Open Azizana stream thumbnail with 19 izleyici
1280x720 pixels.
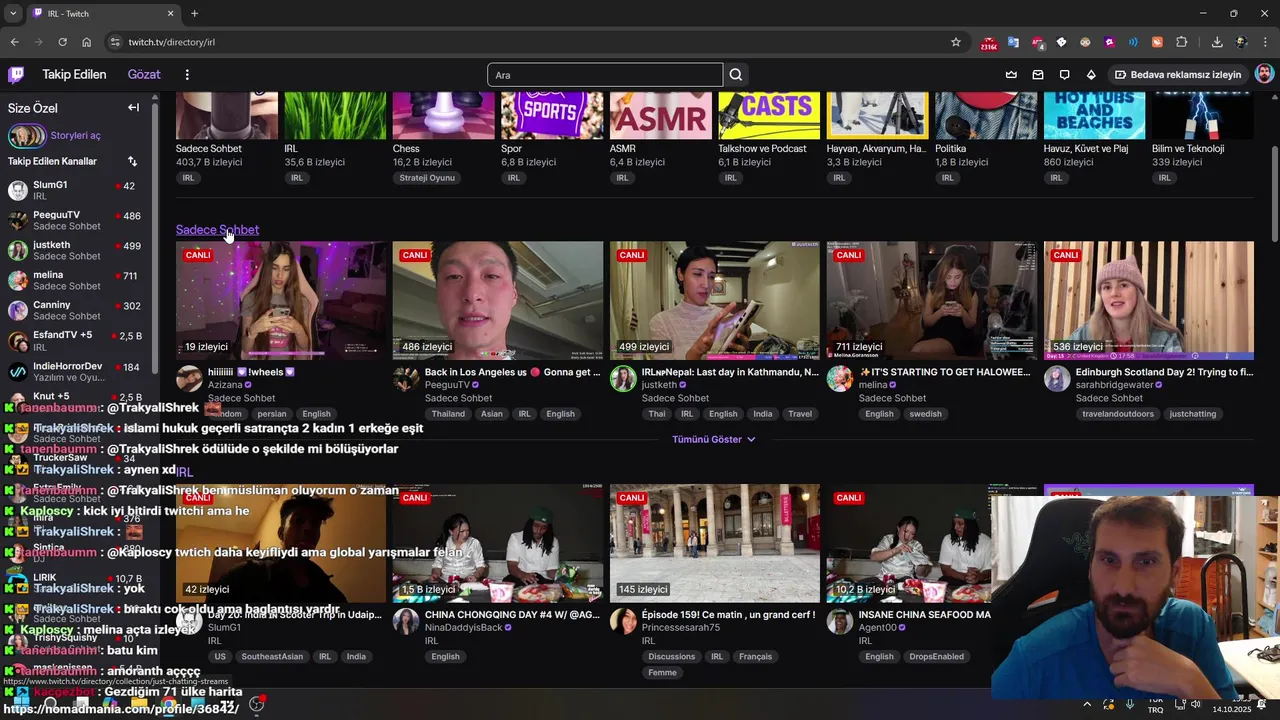click(x=281, y=300)
